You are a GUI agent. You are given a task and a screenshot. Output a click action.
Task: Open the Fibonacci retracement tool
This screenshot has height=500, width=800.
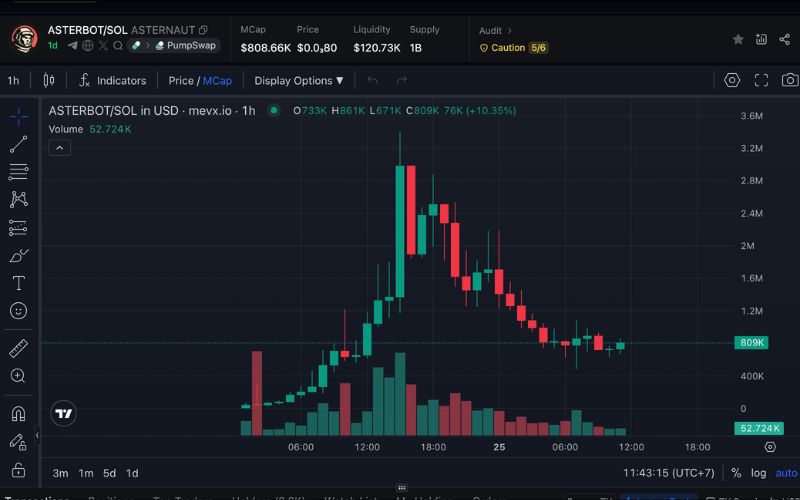click(18, 172)
